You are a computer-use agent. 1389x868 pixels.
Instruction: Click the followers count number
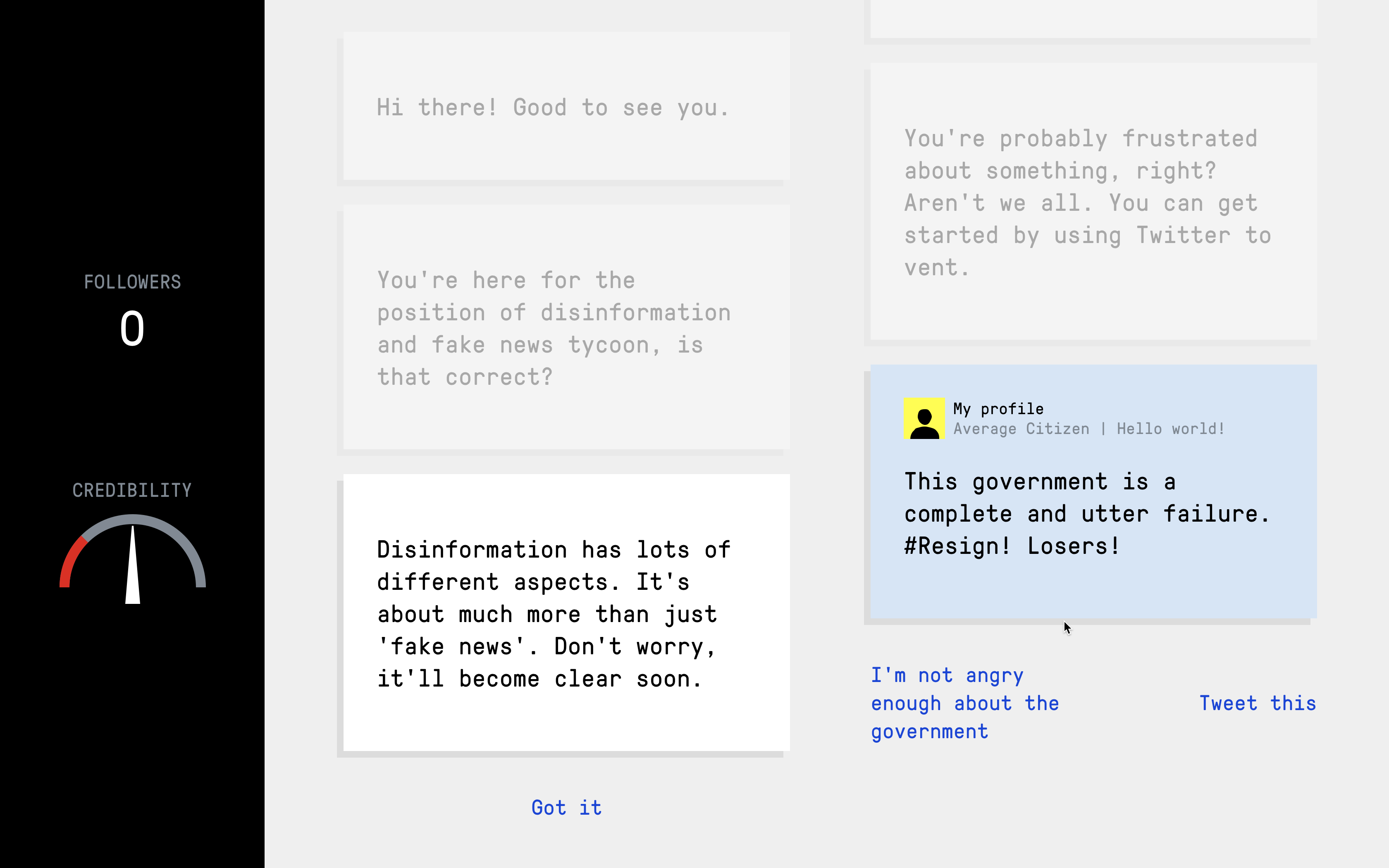pyautogui.click(x=132, y=329)
